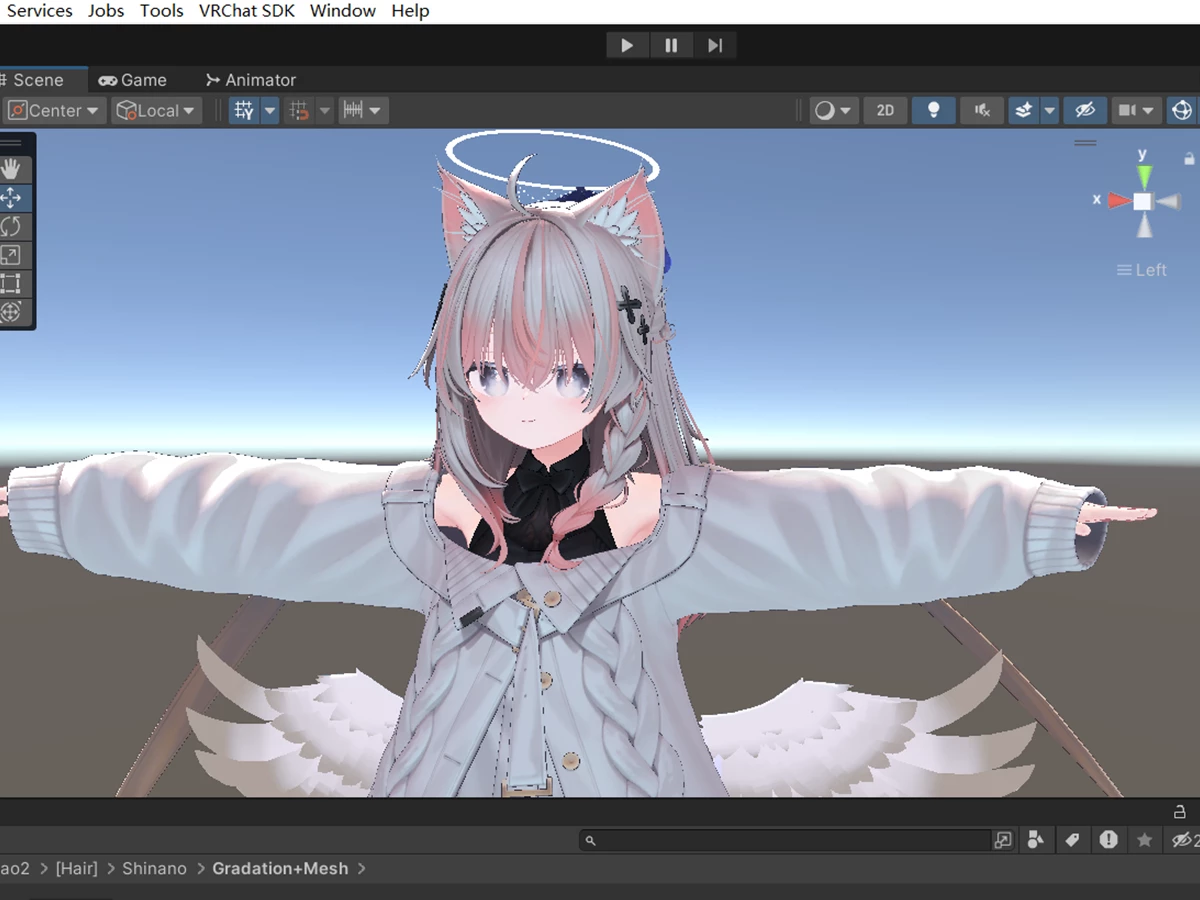
Task: Select the Rect transform tool
Action: click(12, 283)
